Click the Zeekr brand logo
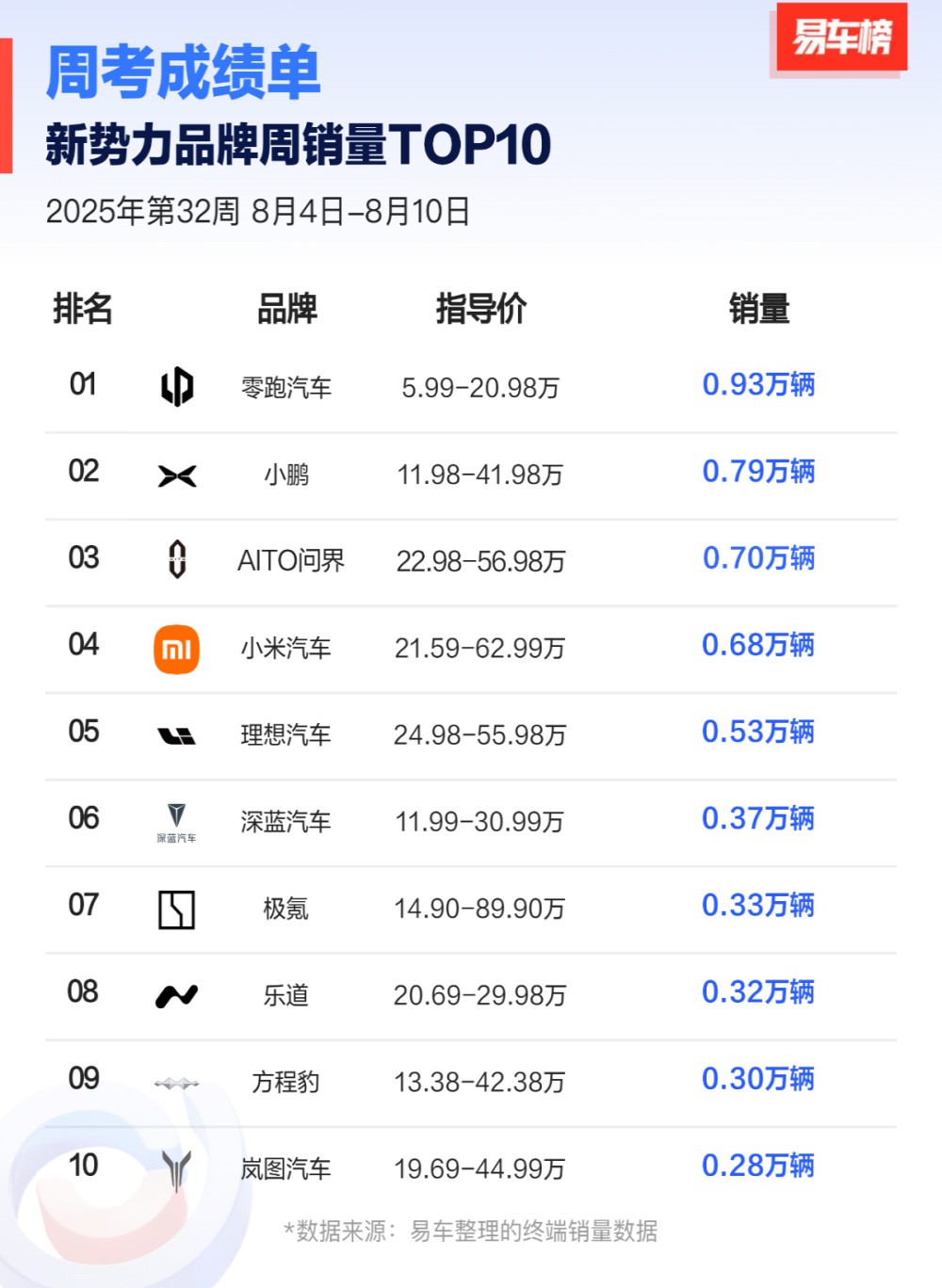Viewport: 942px width, 1288px height. 176,910
